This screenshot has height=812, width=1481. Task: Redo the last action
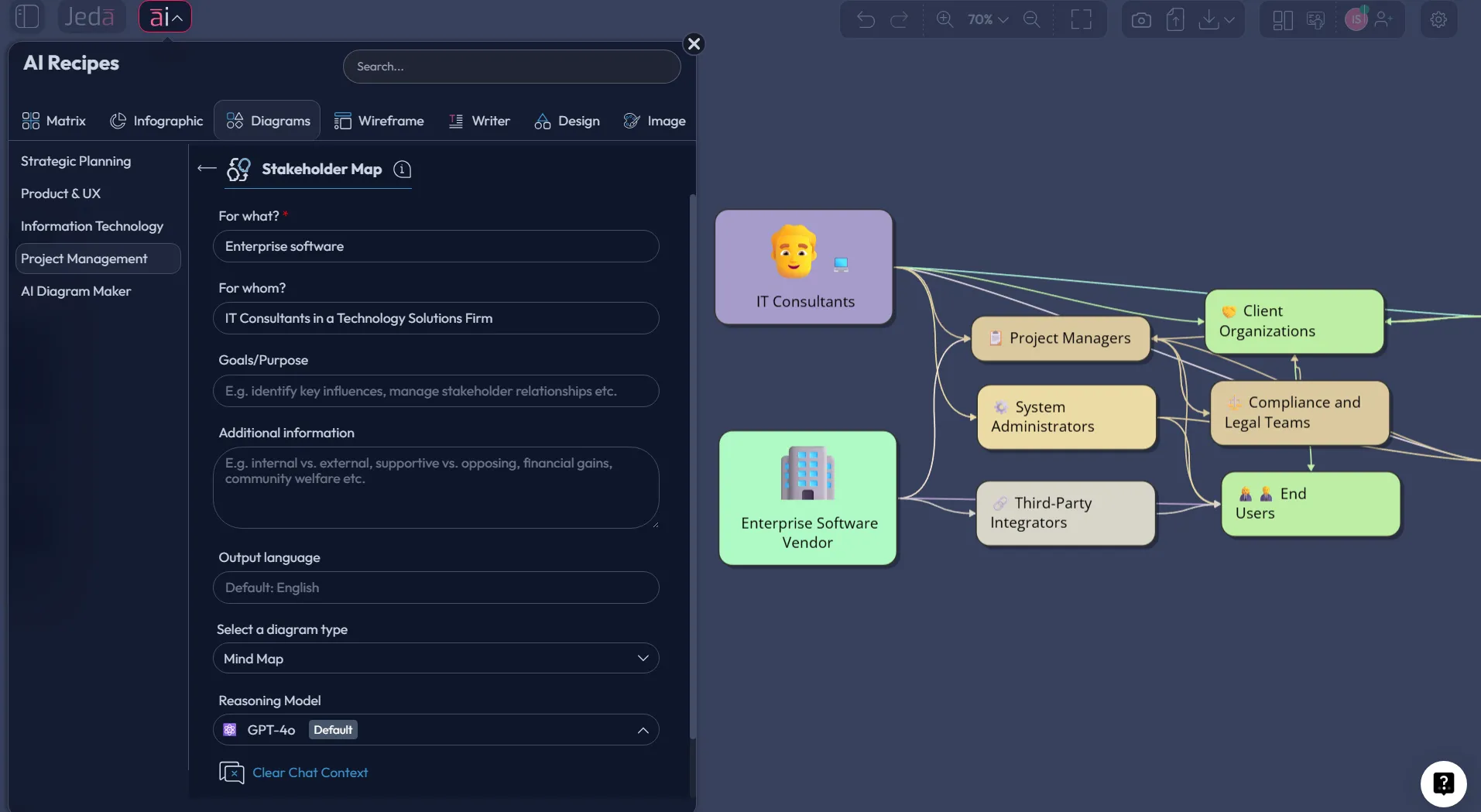pos(900,19)
